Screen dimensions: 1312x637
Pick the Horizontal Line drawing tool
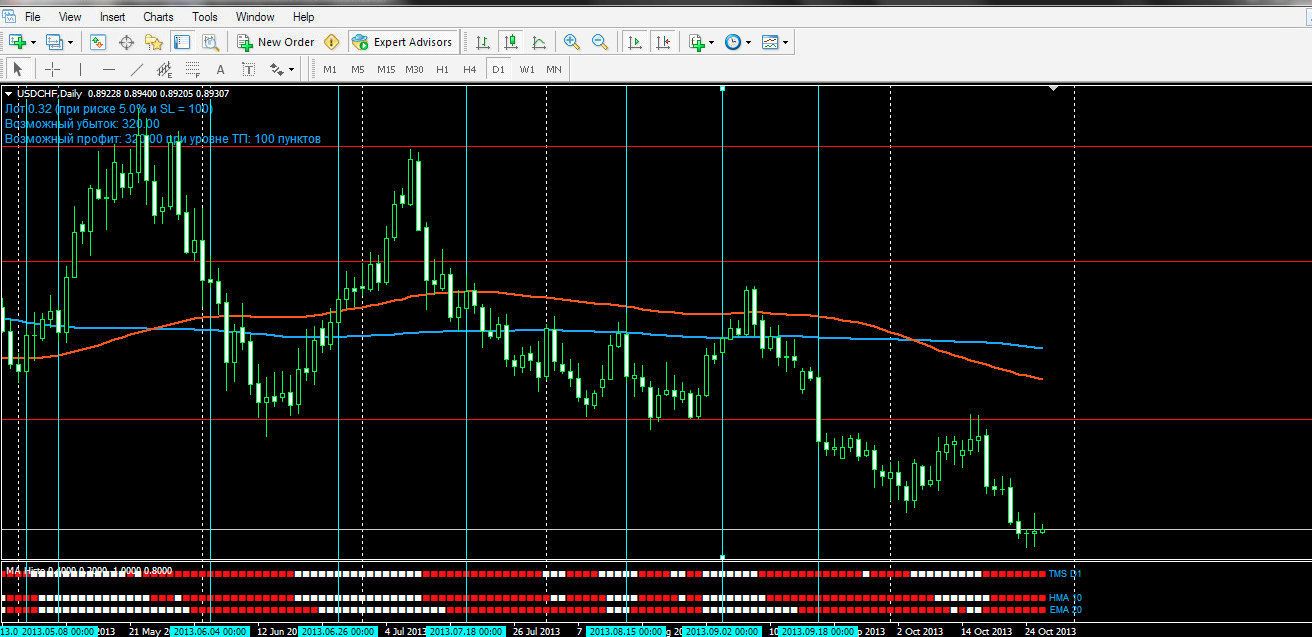pos(109,69)
